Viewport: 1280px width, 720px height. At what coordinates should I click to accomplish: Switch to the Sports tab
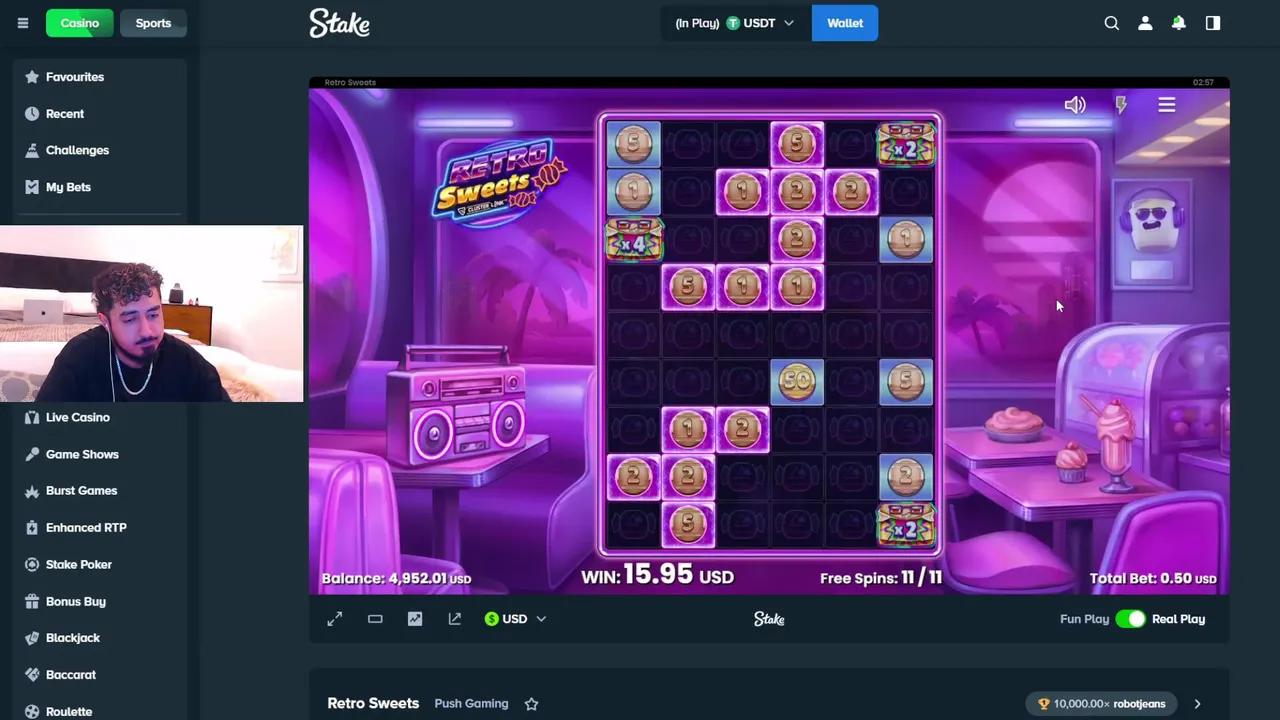pyautogui.click(x=153, y=23)
